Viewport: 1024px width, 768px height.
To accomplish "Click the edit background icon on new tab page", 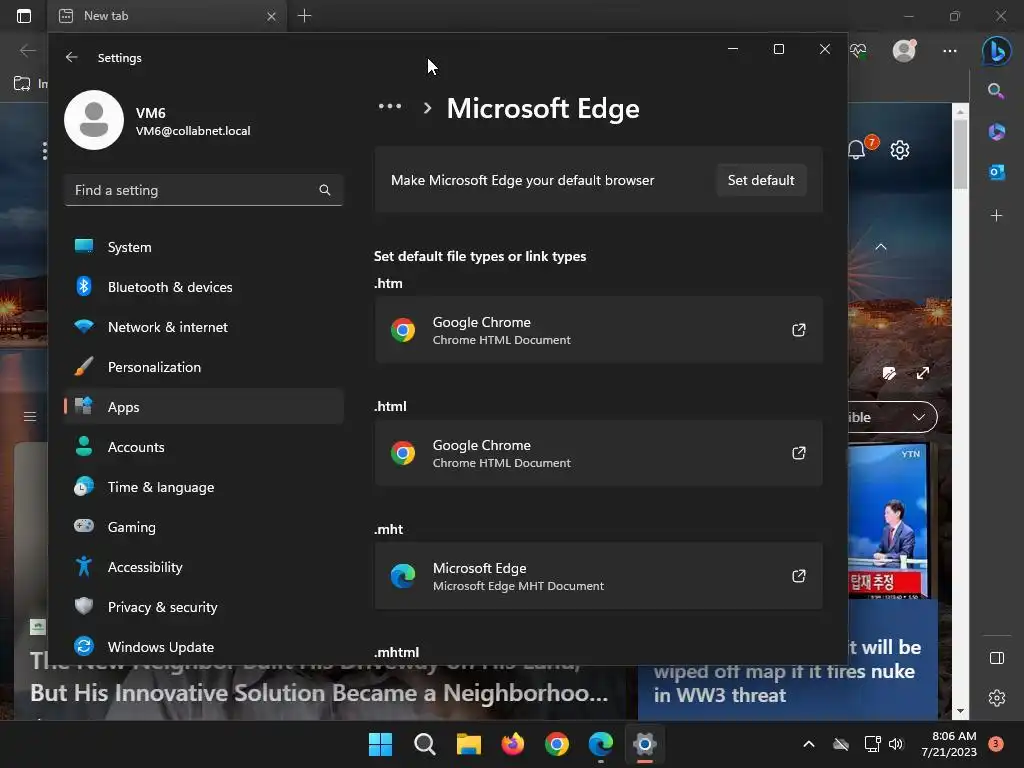I will pyautogui.click(x=889, y=373).
